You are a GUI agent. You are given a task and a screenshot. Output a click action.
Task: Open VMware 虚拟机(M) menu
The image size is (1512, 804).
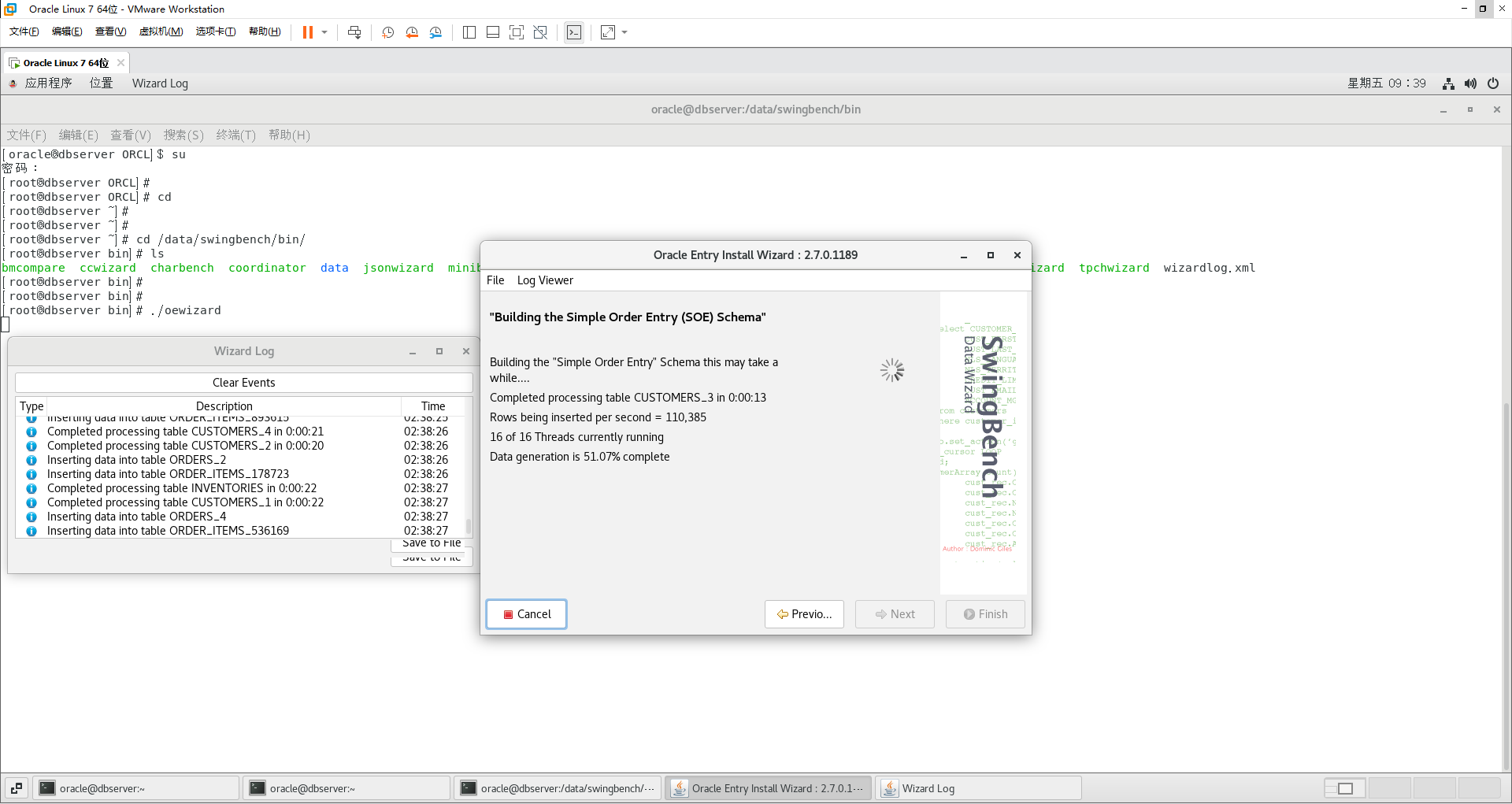(161, 31)
